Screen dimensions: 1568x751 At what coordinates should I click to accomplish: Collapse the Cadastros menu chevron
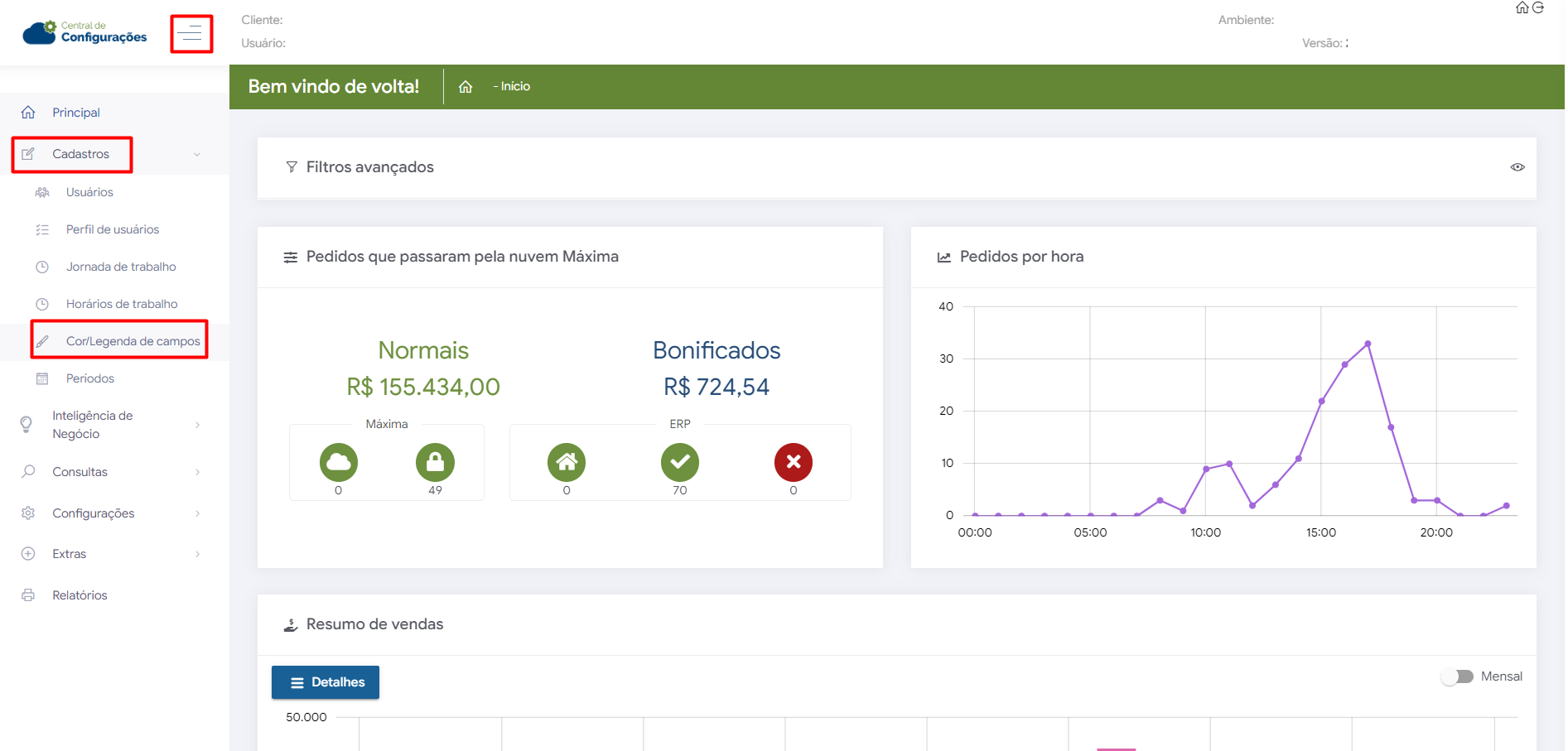point(197,155)
